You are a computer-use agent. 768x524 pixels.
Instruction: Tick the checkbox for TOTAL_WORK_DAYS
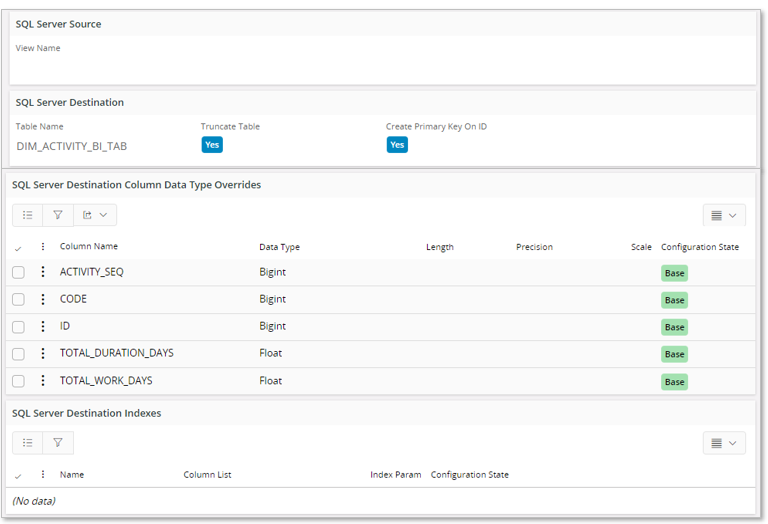[x=18, y=381]
